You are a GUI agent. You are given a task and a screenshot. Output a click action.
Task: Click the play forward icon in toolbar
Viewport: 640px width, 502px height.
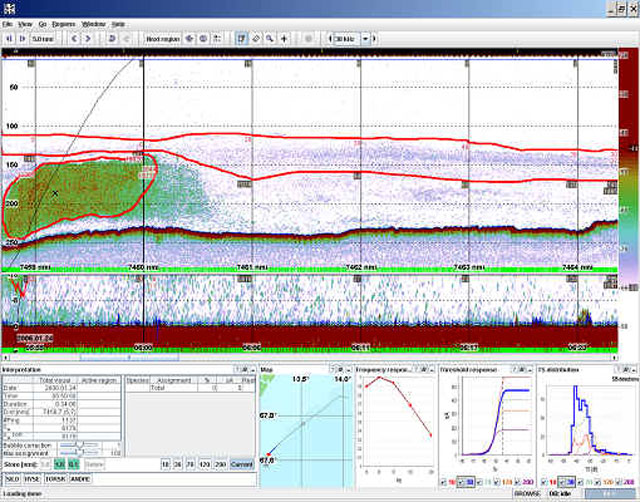click(20, 38)
